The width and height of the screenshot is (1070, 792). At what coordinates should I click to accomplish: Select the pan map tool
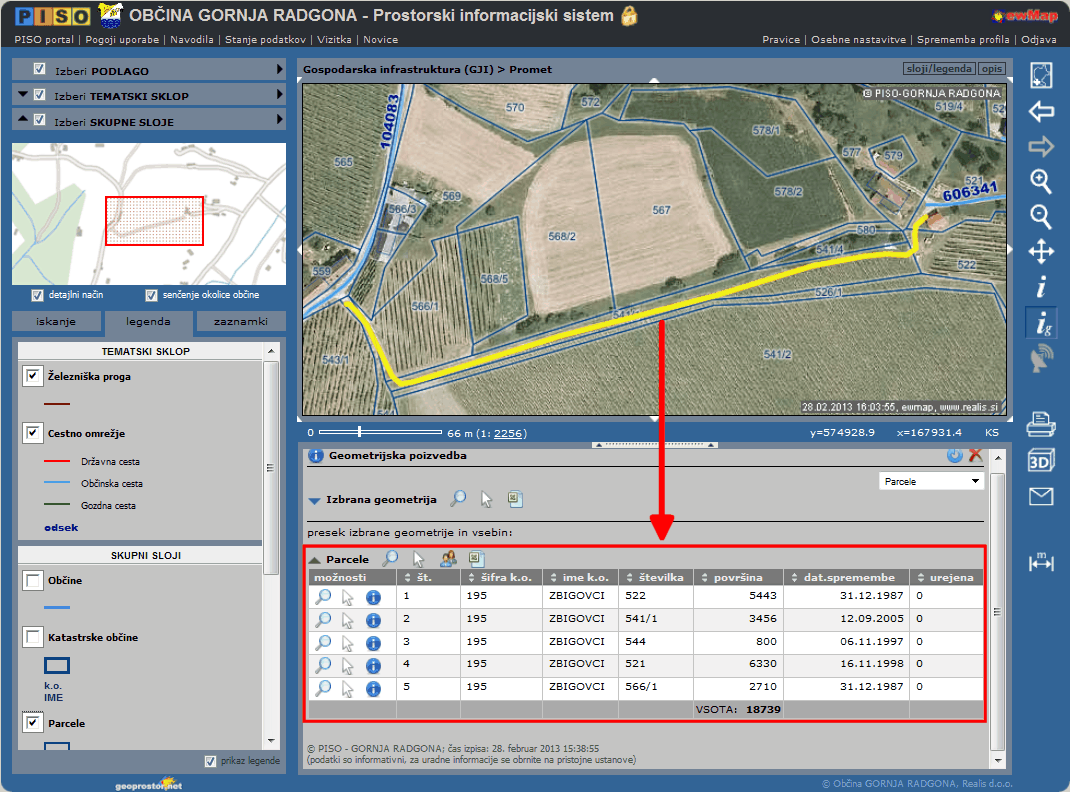click(1041, 251)
